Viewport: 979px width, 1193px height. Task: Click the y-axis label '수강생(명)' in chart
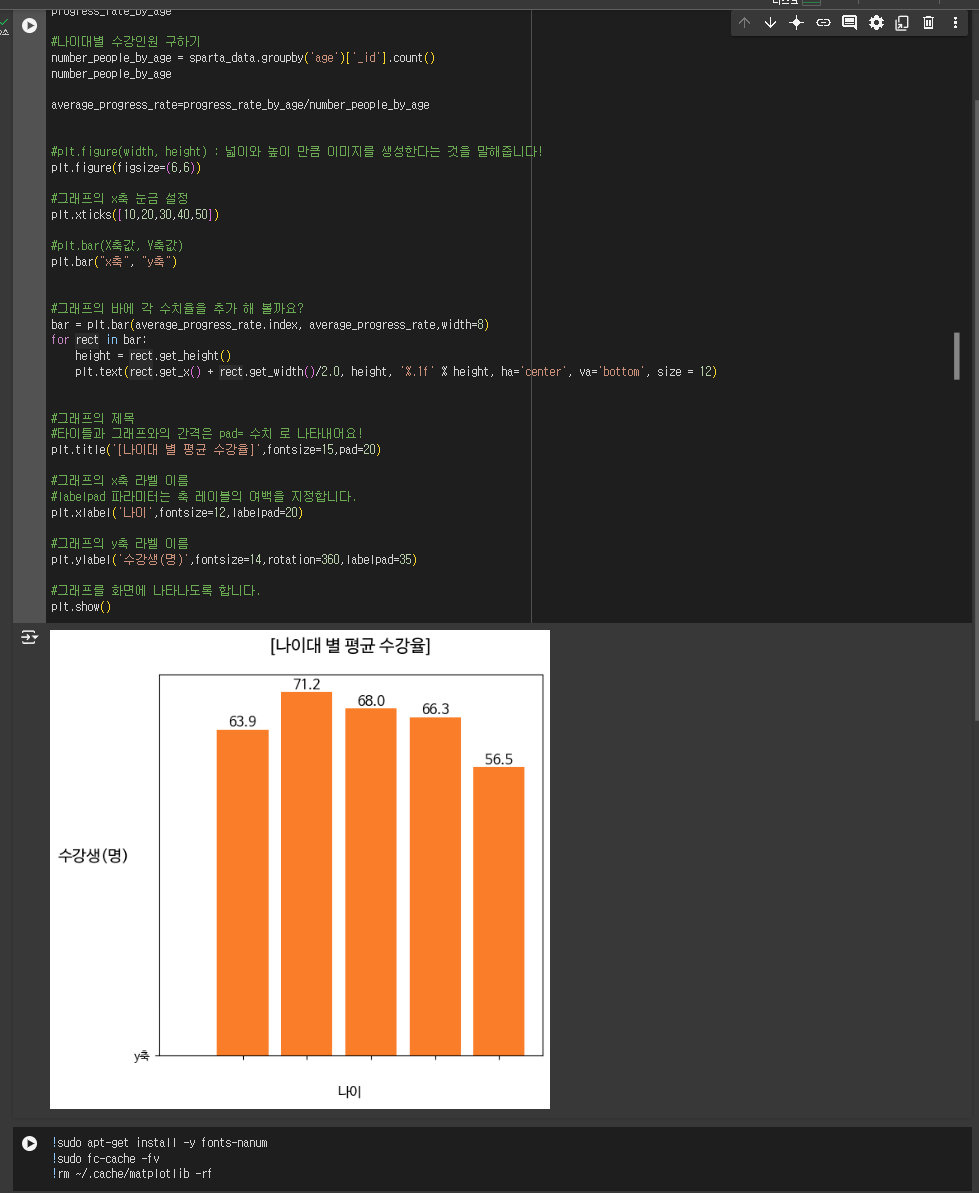pos(93,856)
